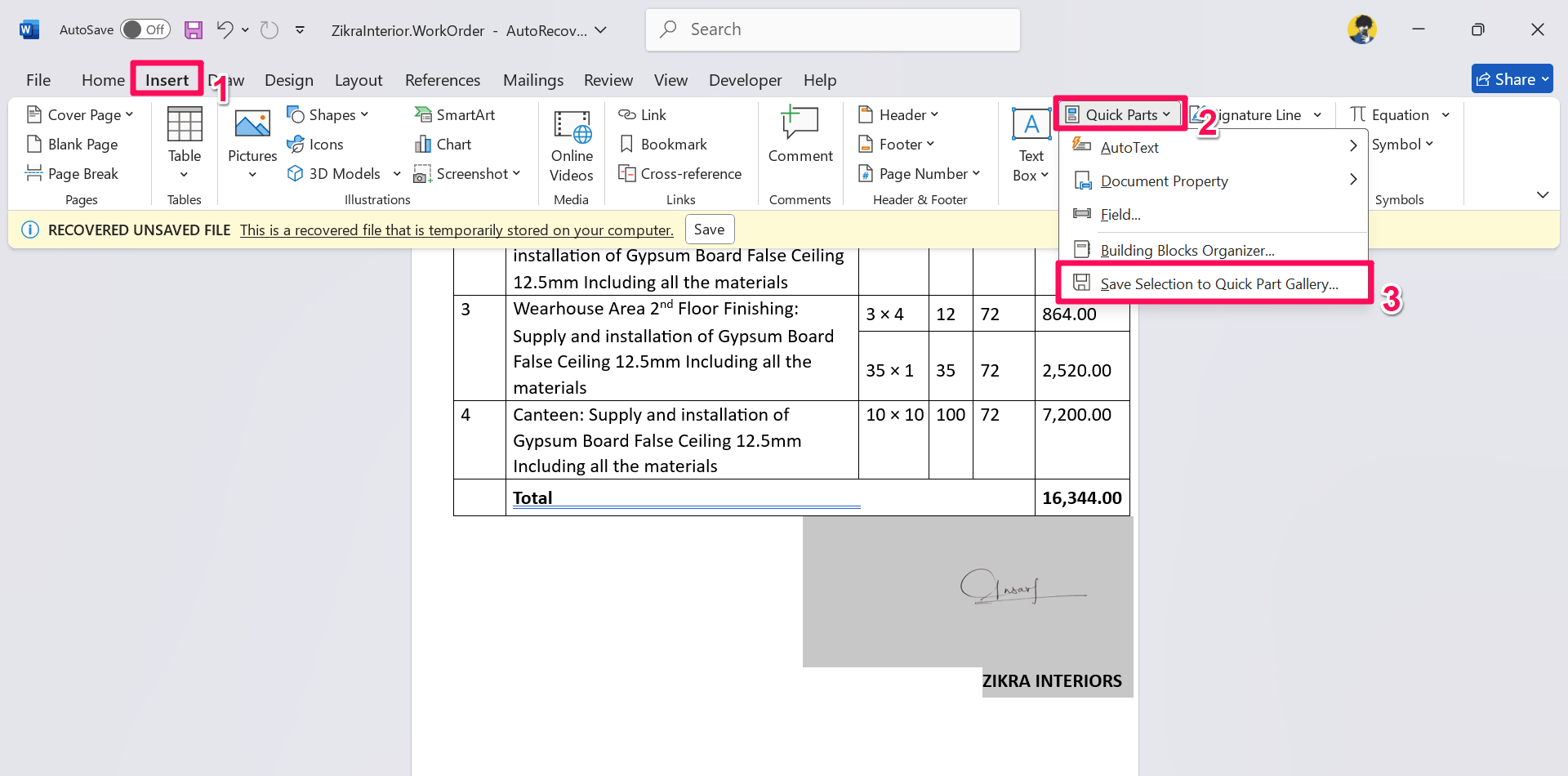
Task: Click Save in the recovery bar
Action: coord(710,230)
